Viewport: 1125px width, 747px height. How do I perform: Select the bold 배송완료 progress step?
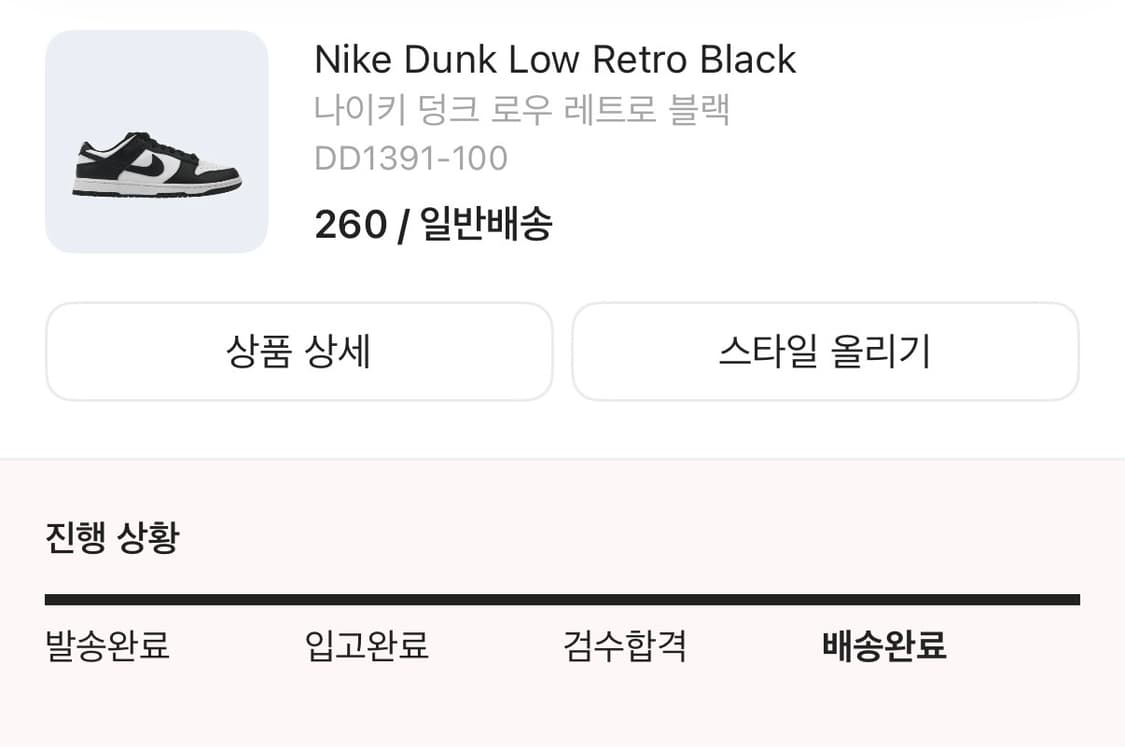884,646
